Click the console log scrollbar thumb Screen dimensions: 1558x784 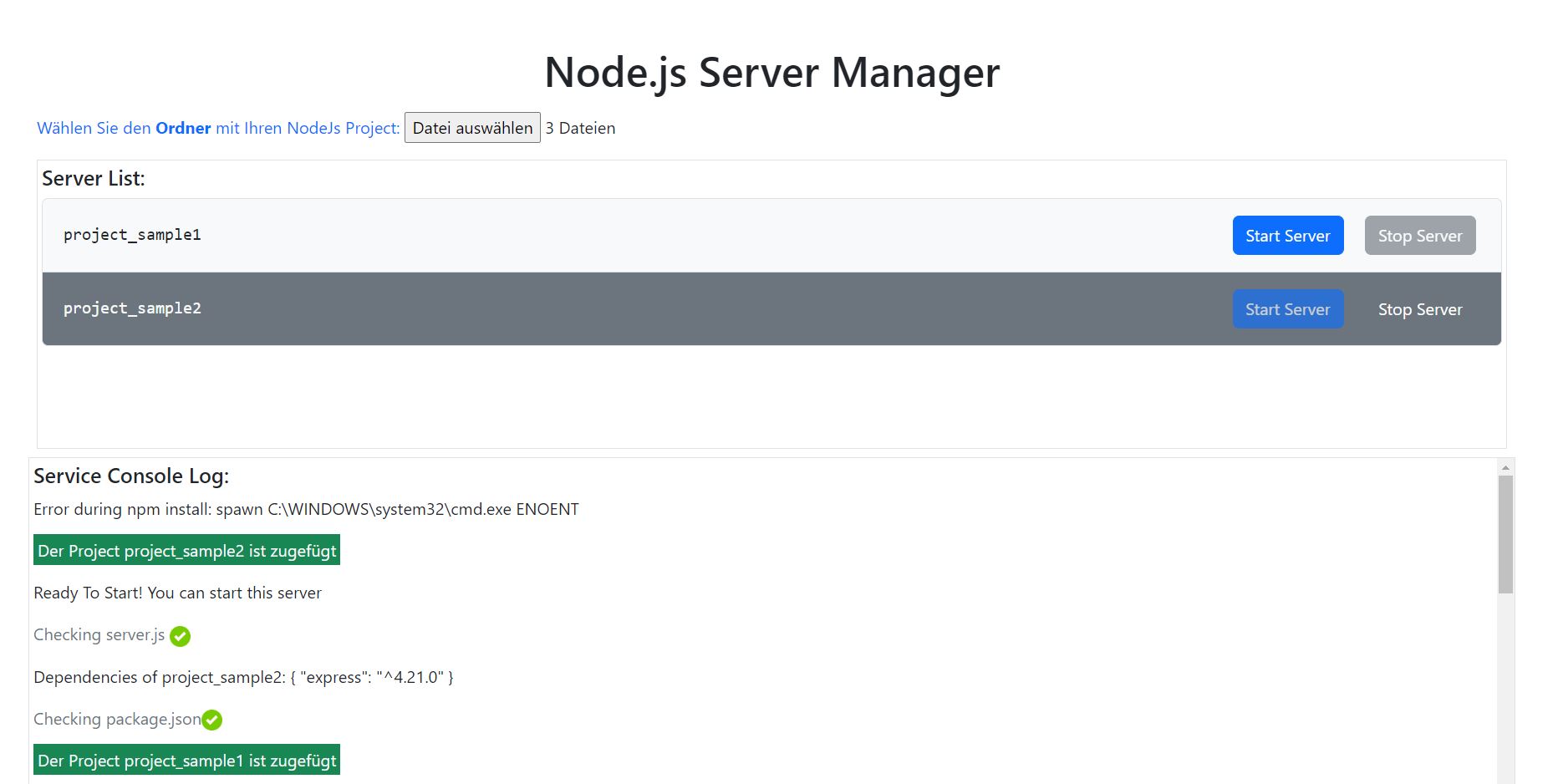[1505, 535]
